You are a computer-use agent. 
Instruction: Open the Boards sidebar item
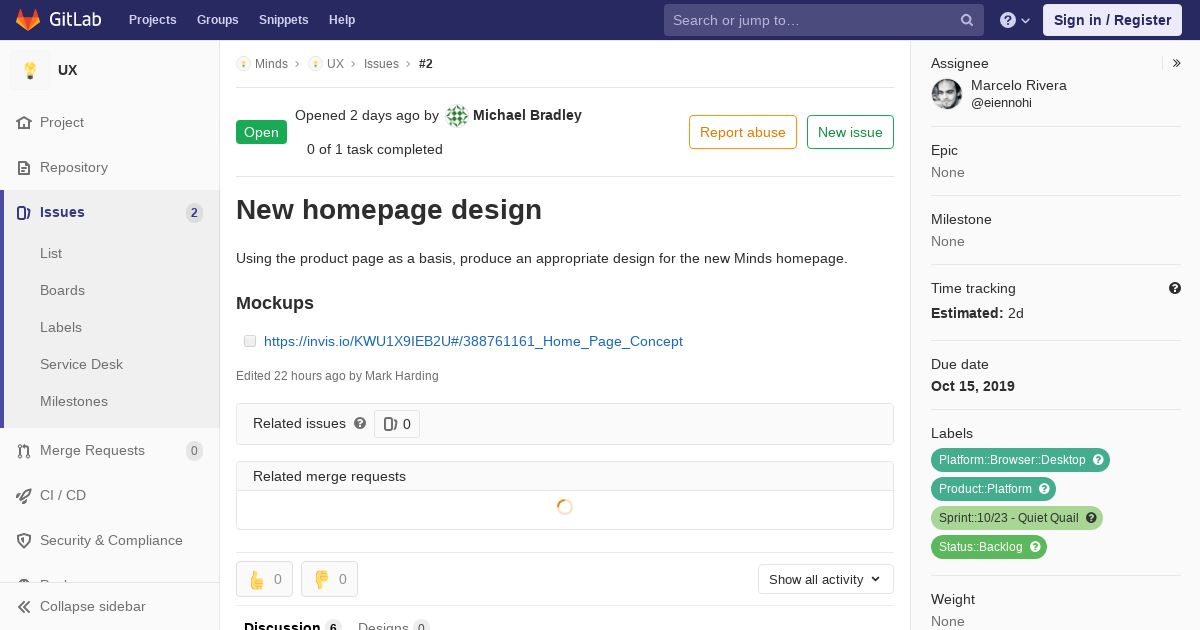click(62, 290)
